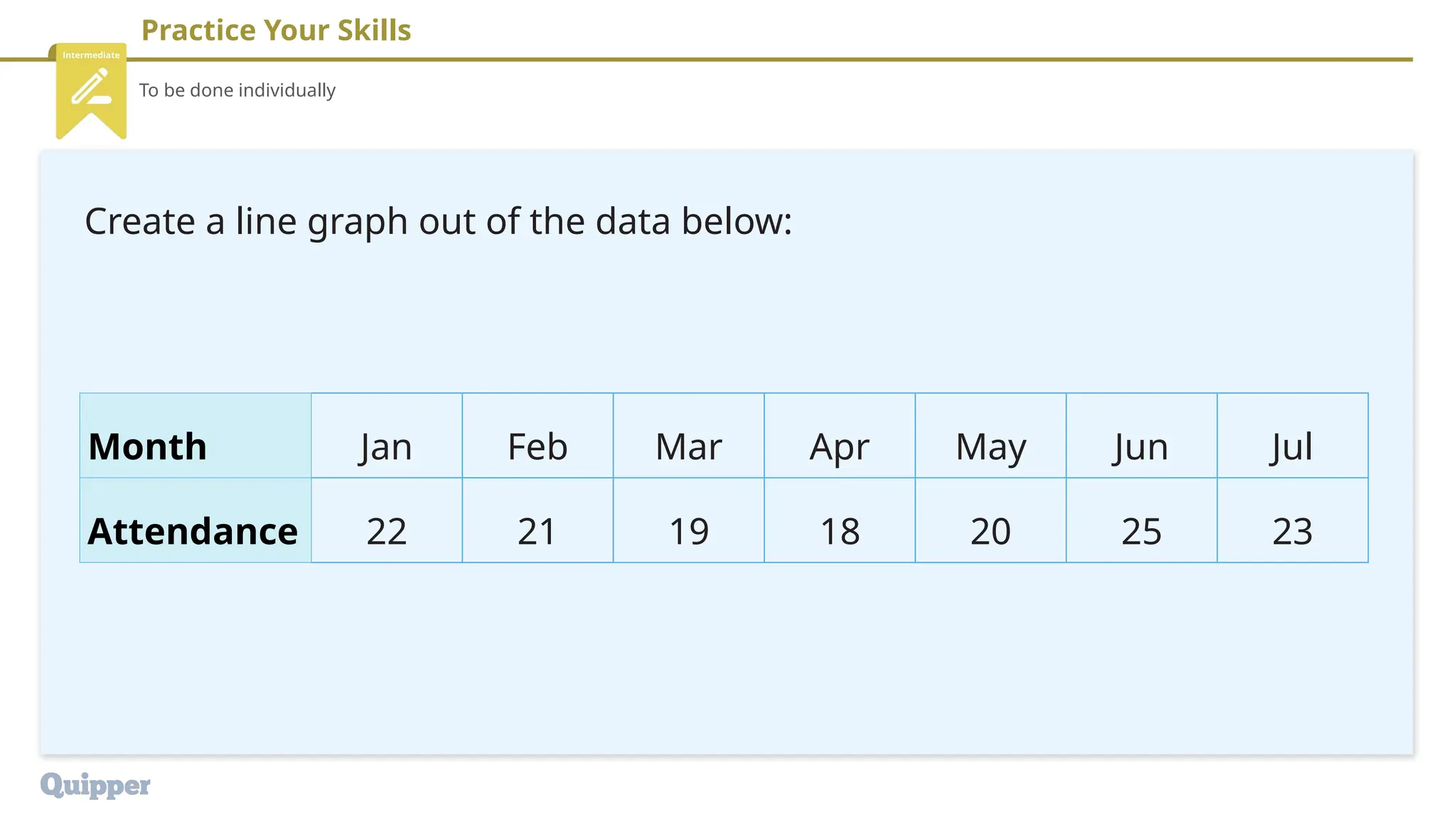Select the May column cell
This screenshot has height=819, width=1456.
coord(990,435)
